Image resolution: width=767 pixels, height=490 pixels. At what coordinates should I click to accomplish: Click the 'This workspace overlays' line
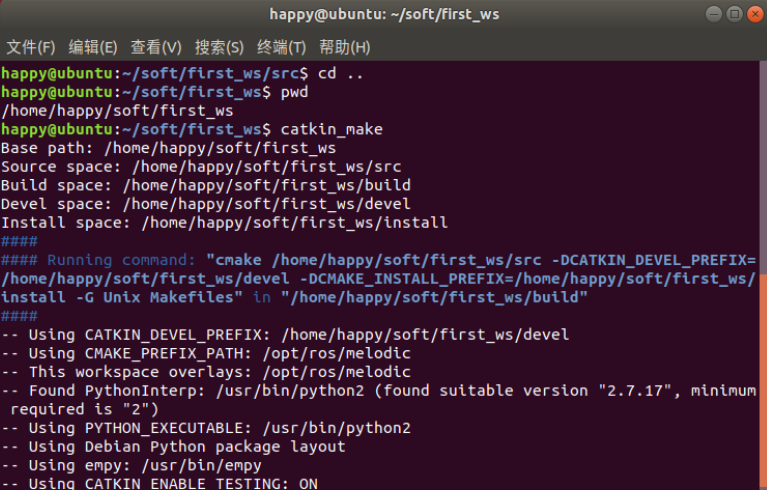pyautogui.click(x=206, y=372)
